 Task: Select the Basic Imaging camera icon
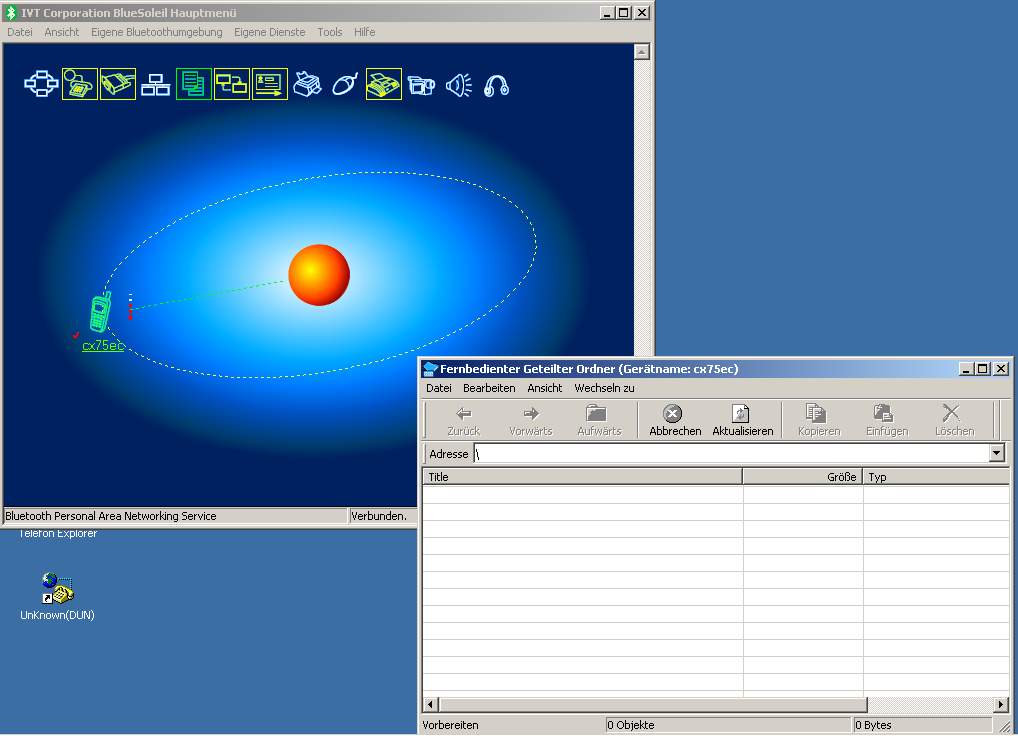tap(421, 85)
